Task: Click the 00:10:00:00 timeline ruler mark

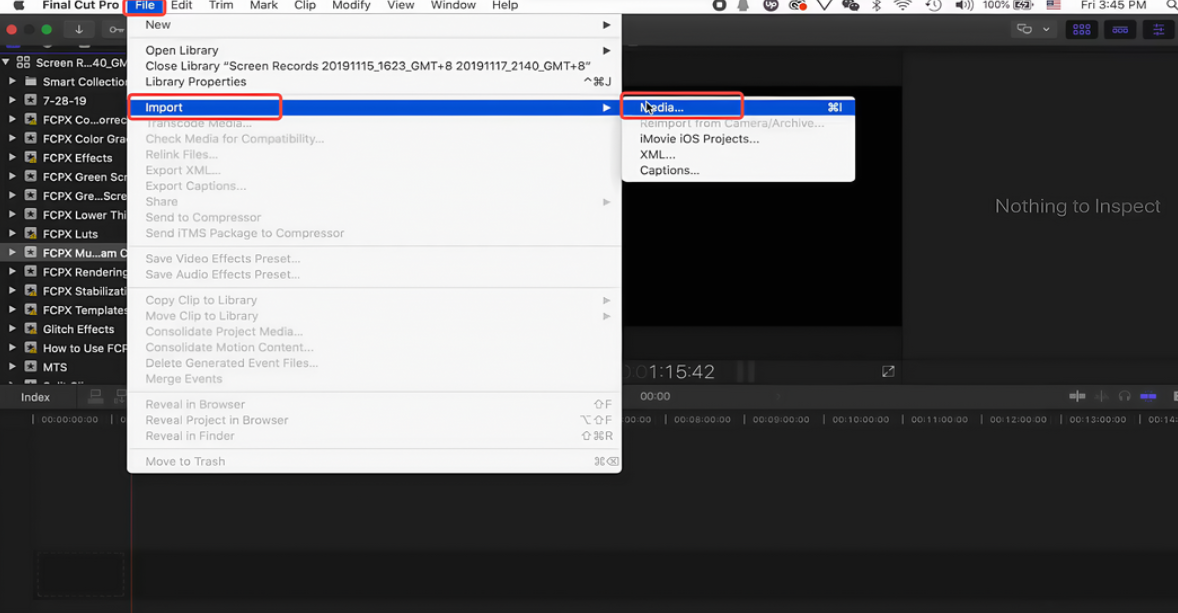Action: pos(860,419)
